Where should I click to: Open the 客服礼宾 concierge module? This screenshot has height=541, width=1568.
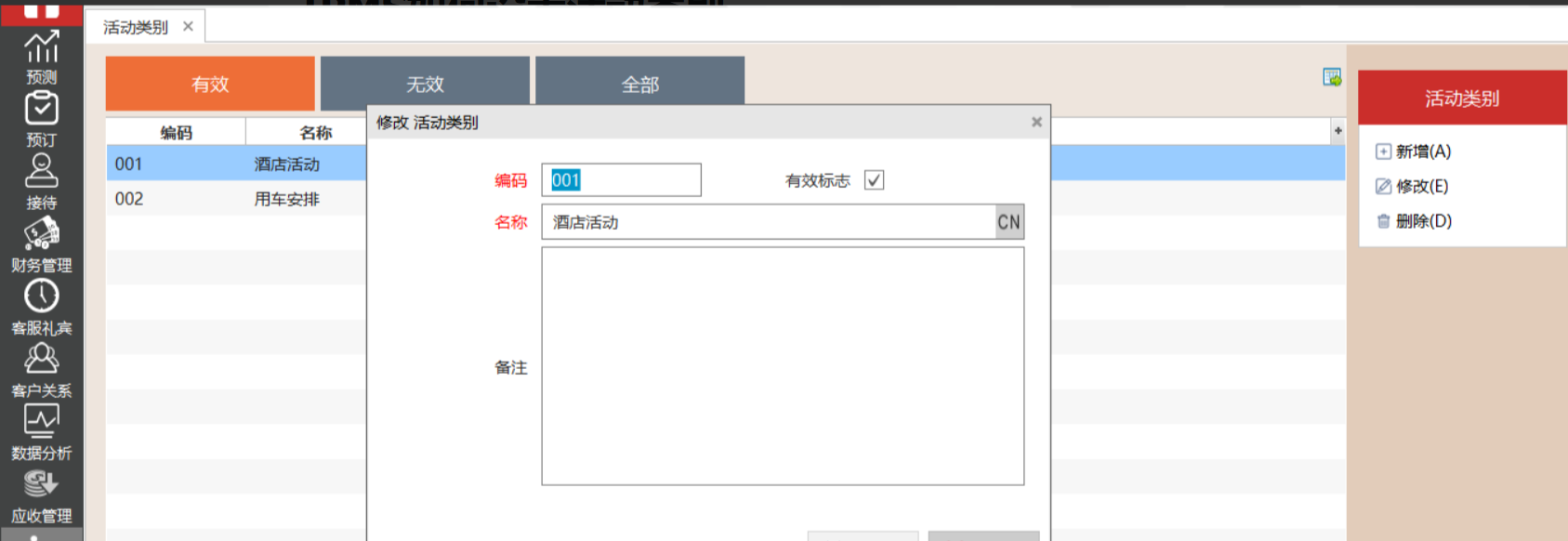pyautogui.click(x=41, y=306)
